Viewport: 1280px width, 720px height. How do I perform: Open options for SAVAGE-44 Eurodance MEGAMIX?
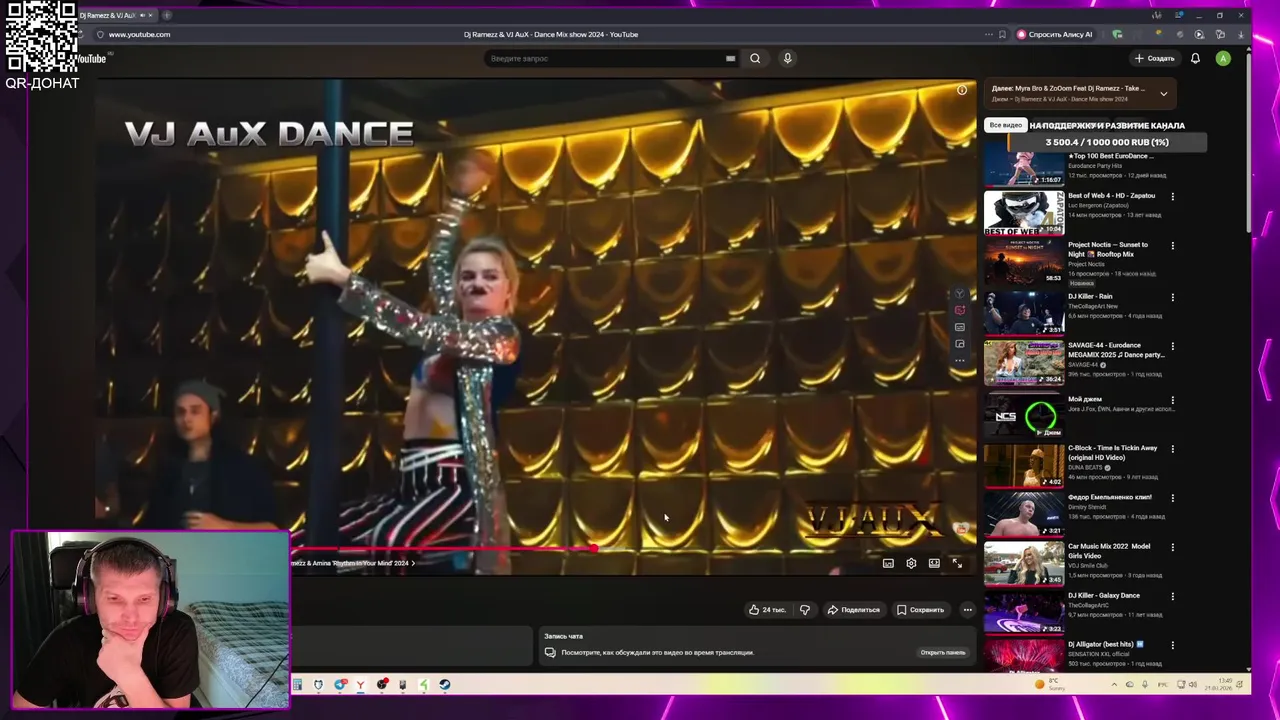point(1173,346)
